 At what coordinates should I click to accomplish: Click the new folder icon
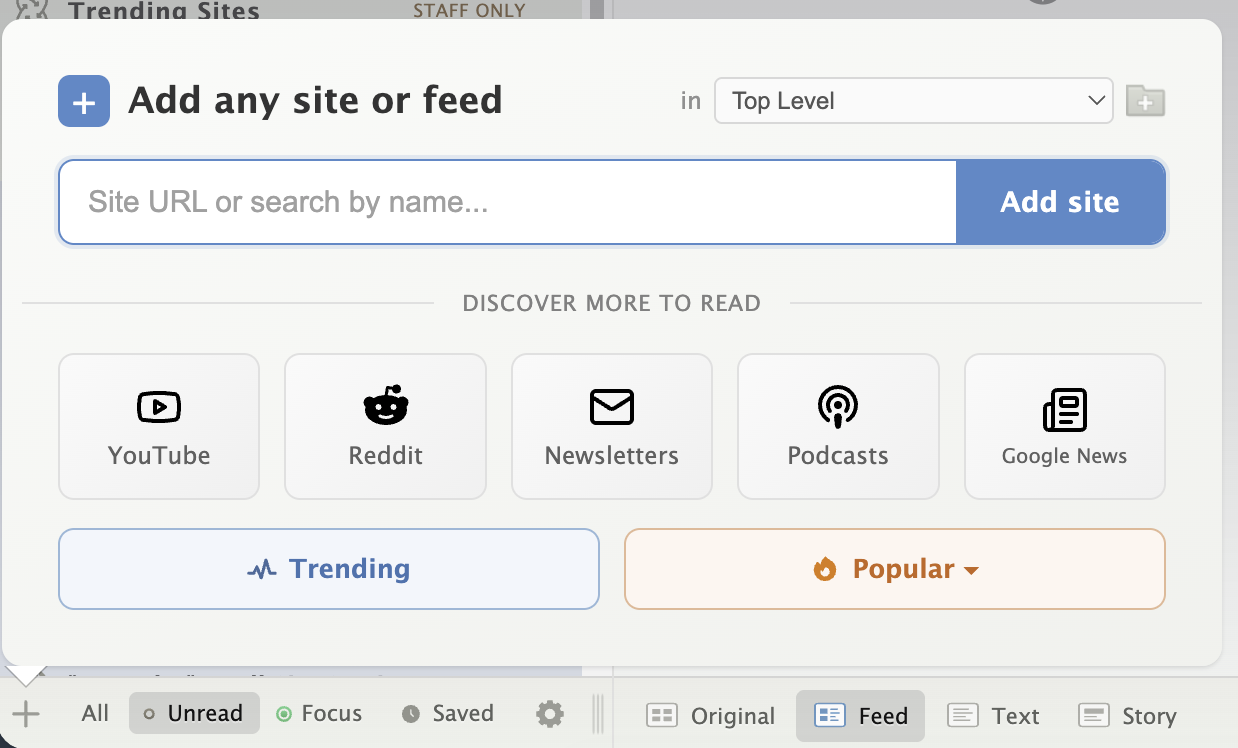[1145, 101]
